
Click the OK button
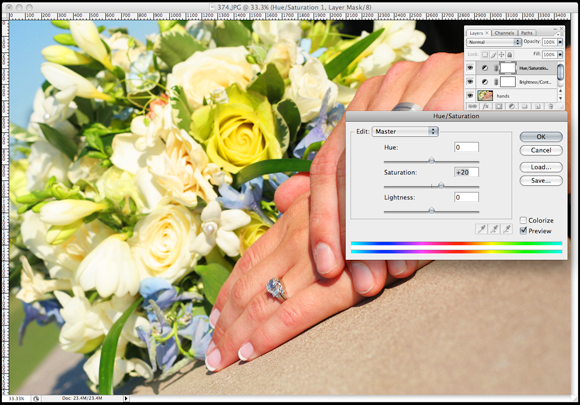541,137
